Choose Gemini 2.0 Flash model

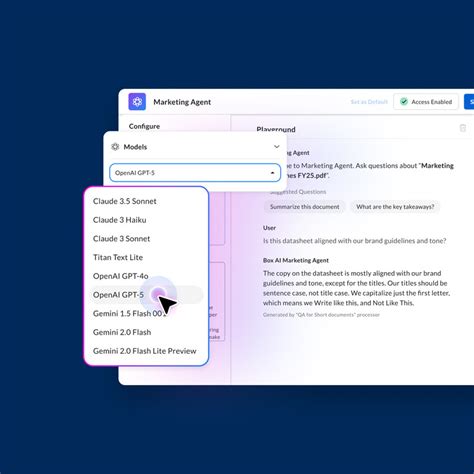pos(122,332)
